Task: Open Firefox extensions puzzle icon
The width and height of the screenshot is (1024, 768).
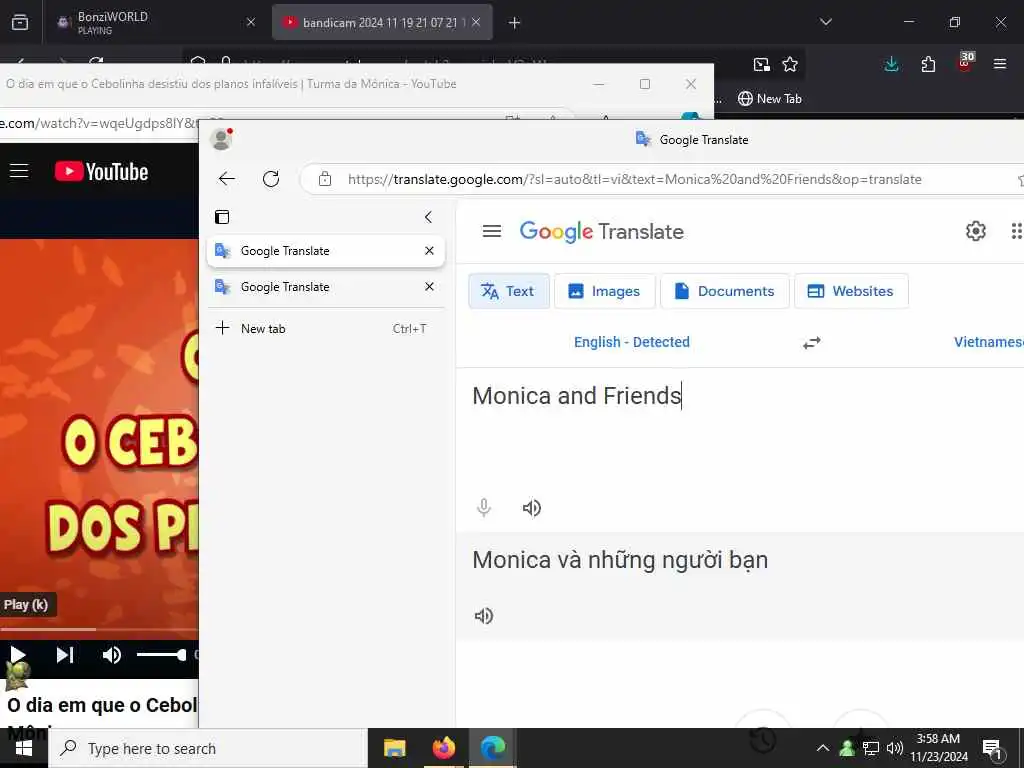Action: (928, 64)
